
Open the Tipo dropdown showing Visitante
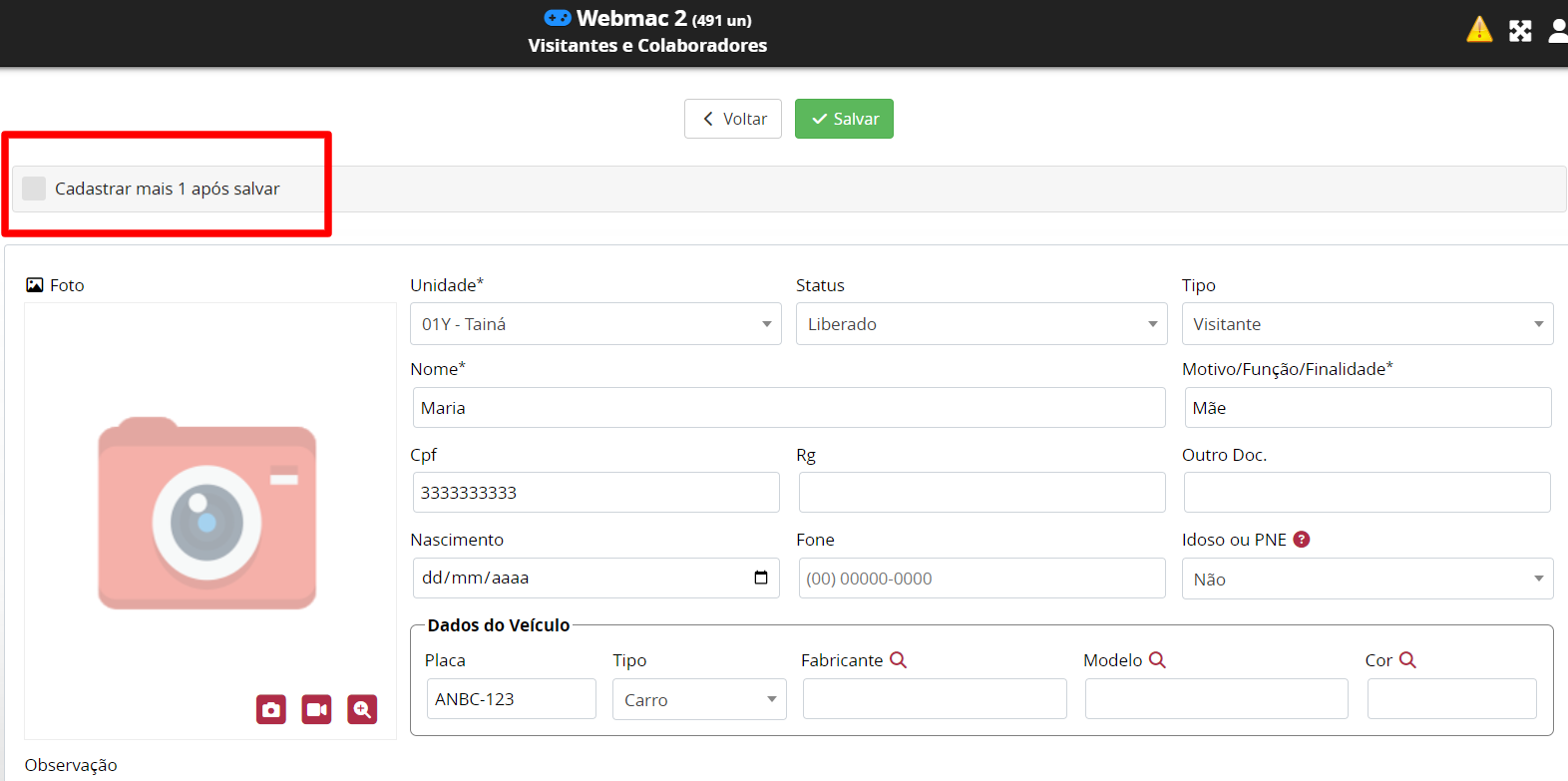pos(1367,324)
